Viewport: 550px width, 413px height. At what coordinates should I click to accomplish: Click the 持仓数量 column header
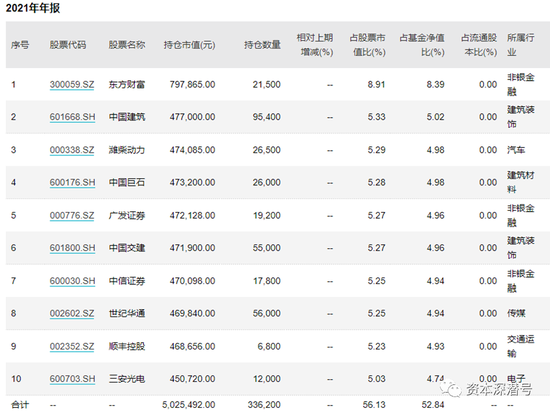(x=262, y=45)
